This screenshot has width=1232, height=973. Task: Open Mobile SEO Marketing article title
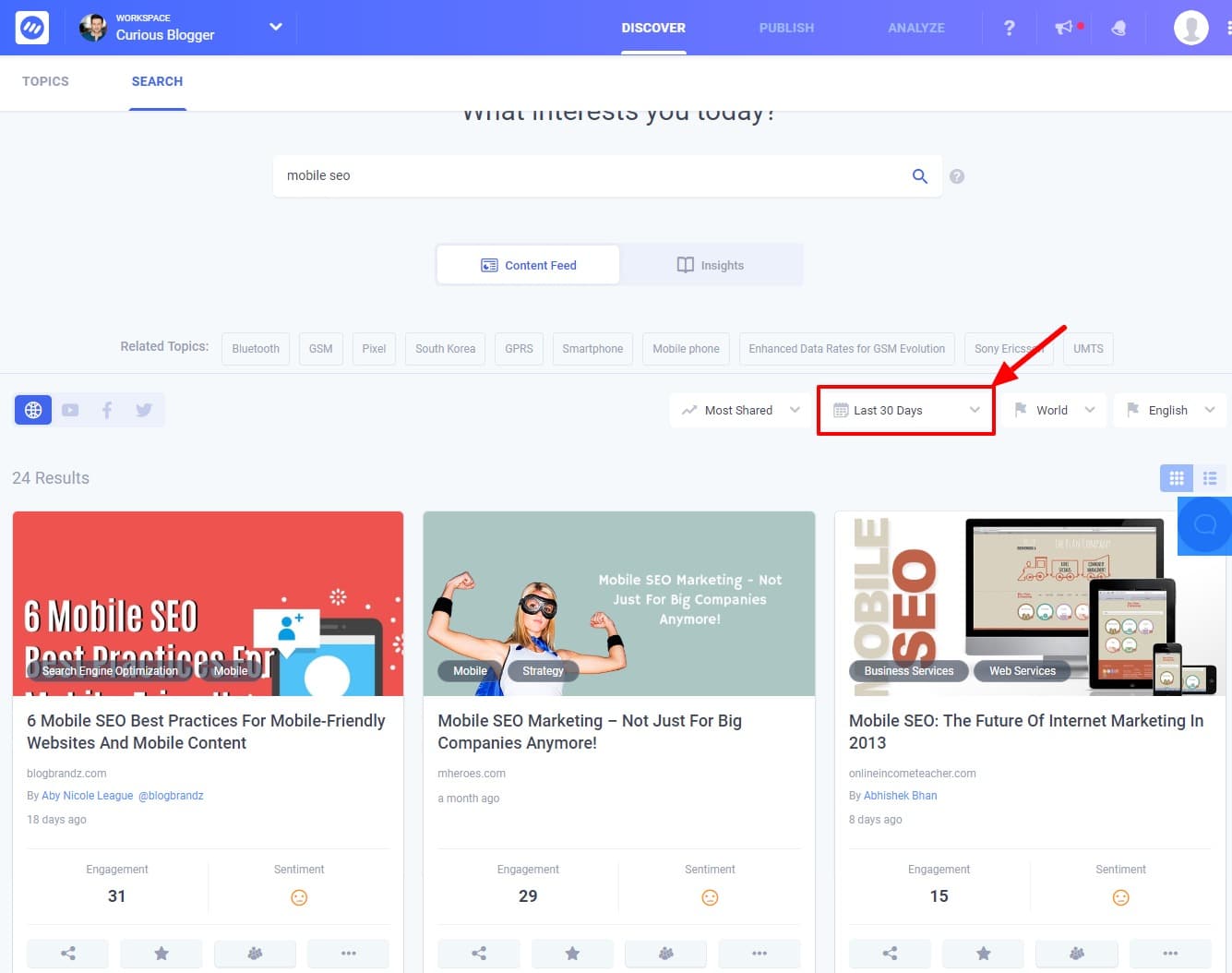590,732
